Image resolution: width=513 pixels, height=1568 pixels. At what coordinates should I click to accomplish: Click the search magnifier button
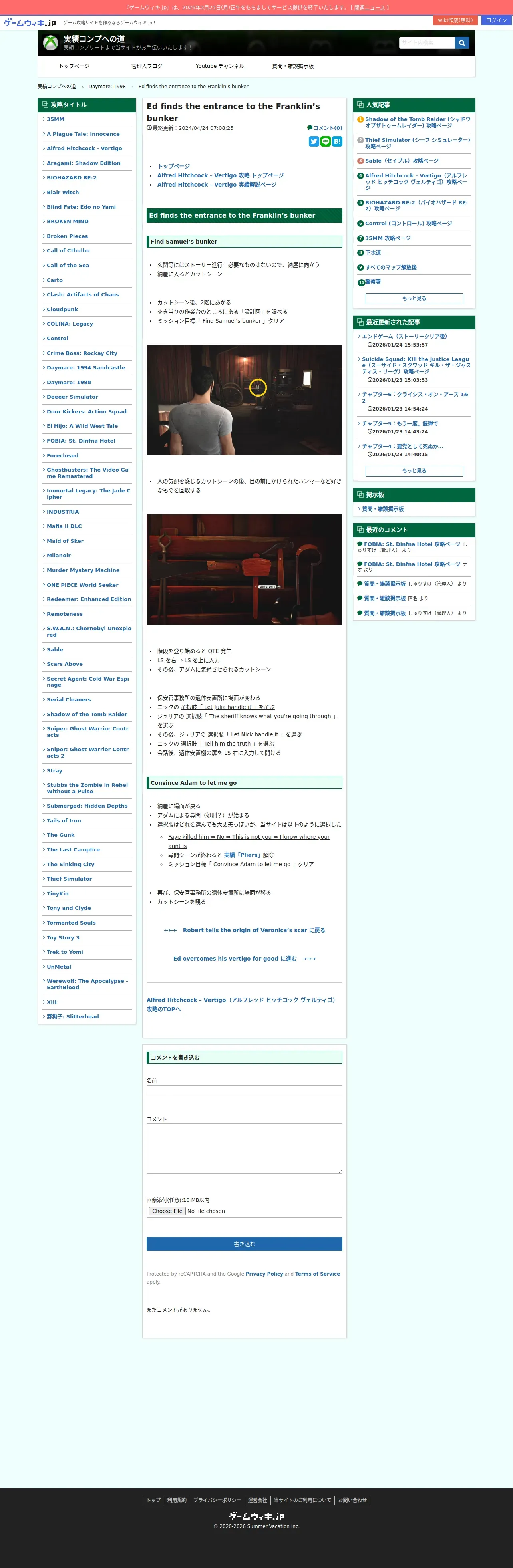coord(462,43)
